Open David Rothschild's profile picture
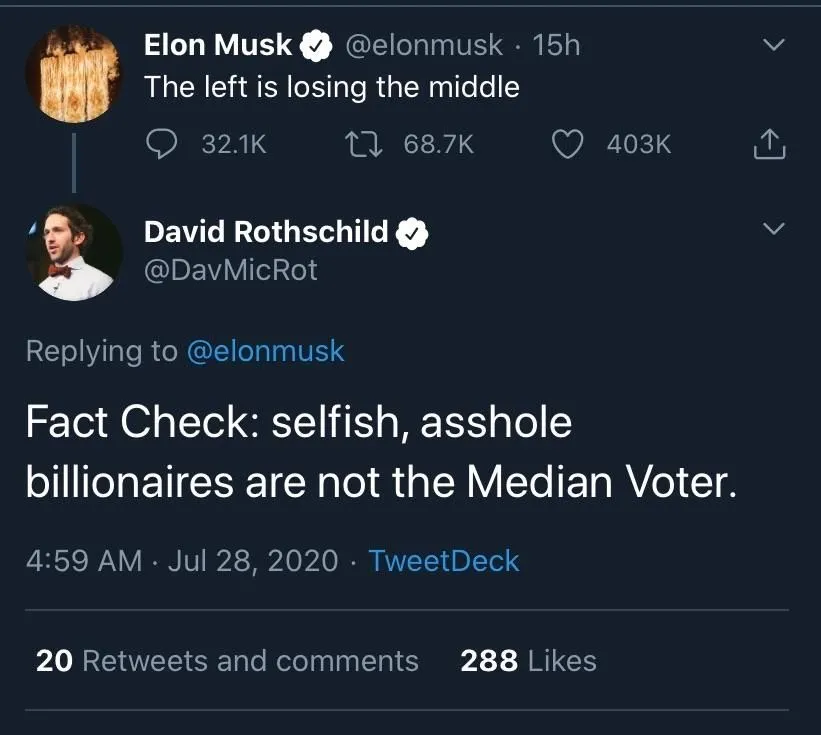The width and height of the screenshot is (821, 735). coord(75,252)
